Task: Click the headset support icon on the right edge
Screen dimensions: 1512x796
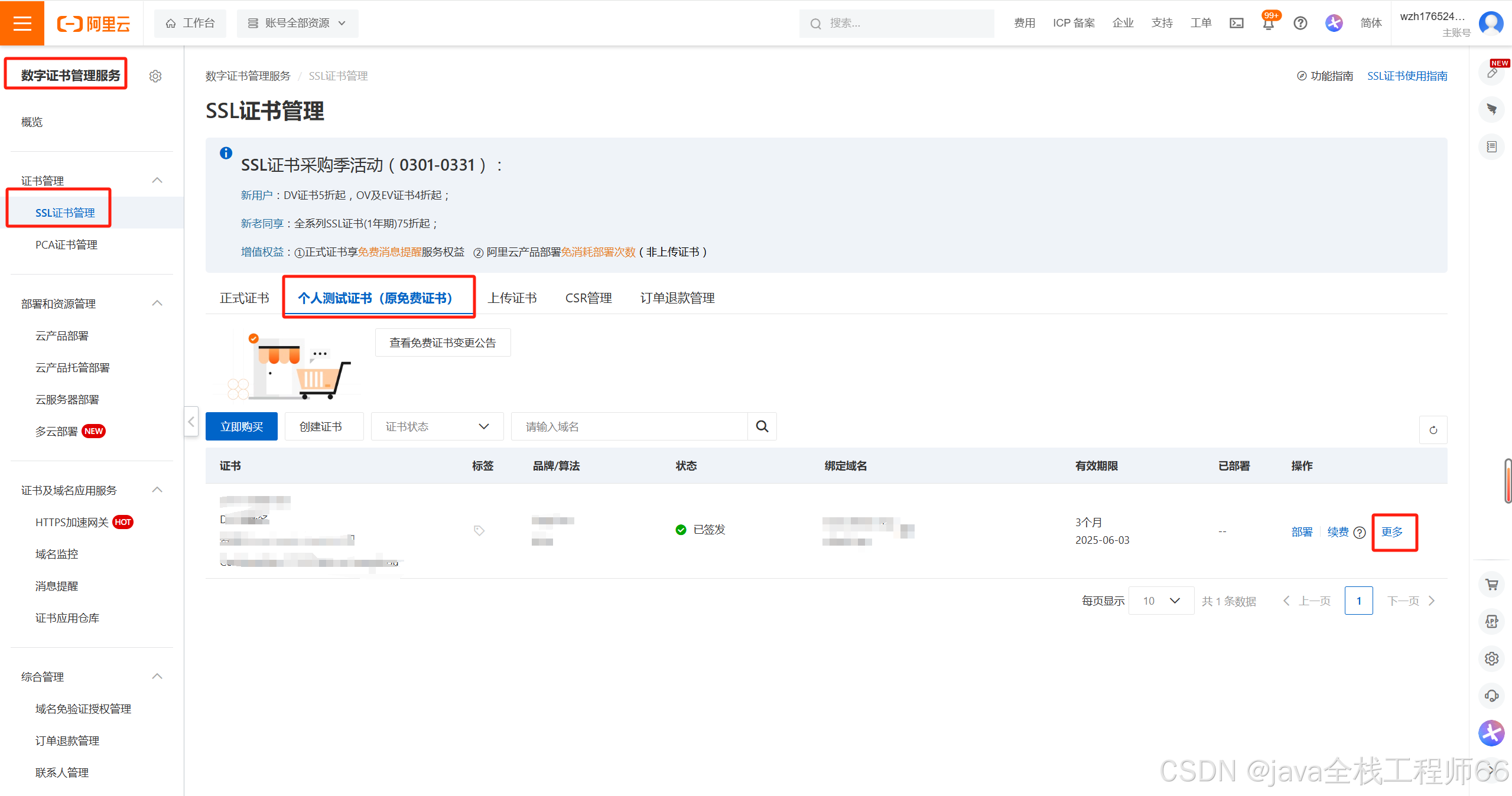Action: (1491, 696)
